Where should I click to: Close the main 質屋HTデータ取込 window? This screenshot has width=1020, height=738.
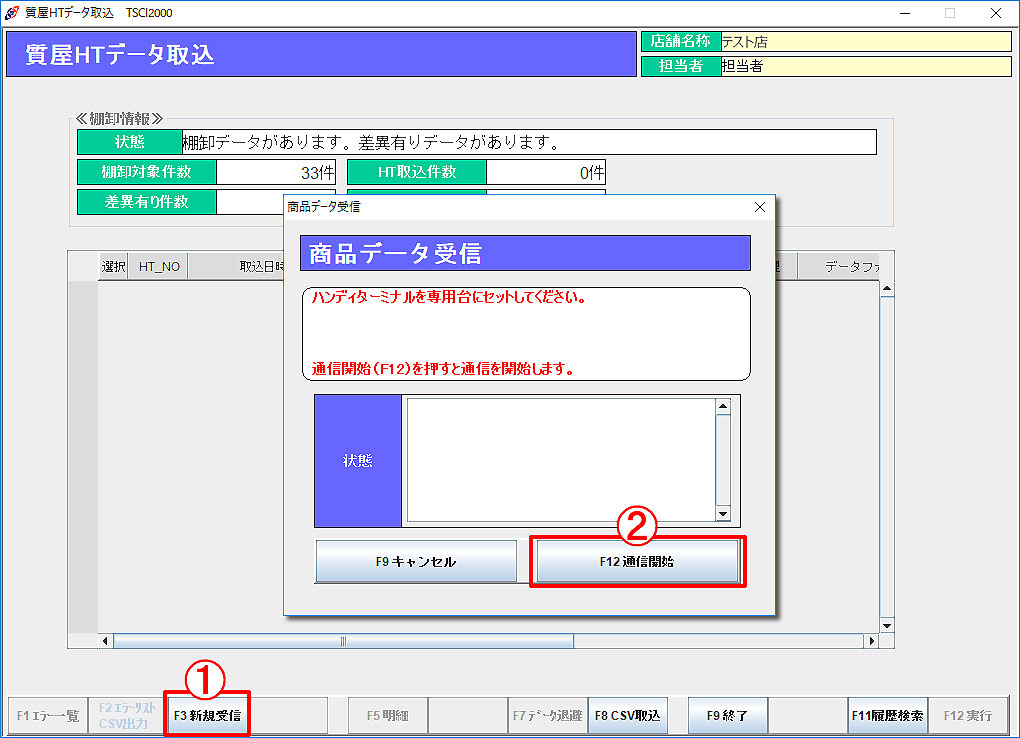pyautogui.click(x=996, y=13)
